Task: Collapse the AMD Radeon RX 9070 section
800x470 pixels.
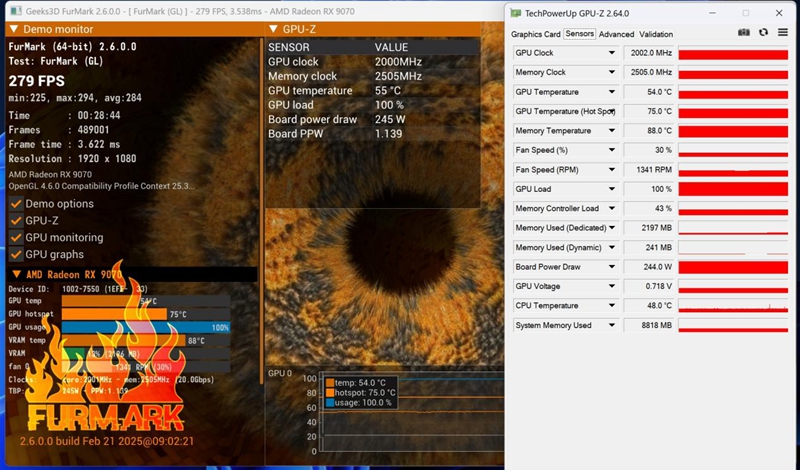Action: [16, 275]
